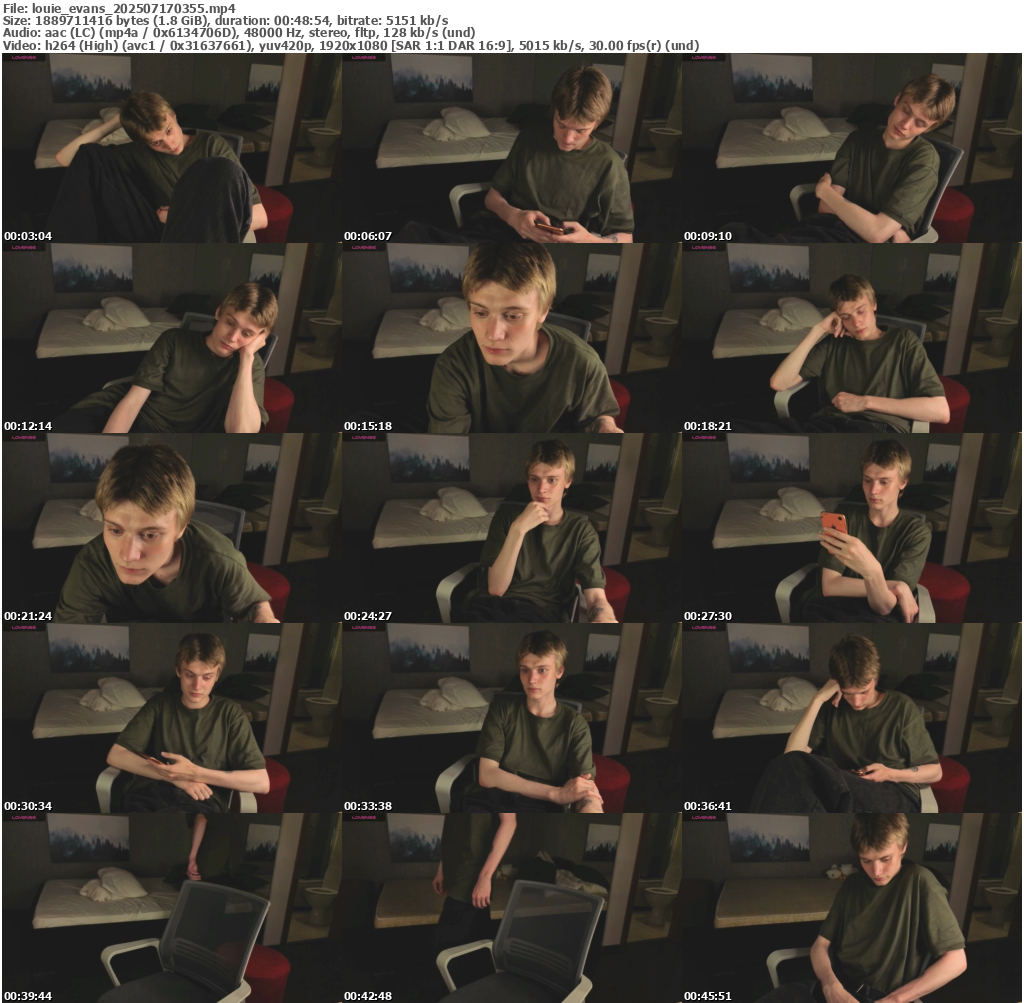Select the Video line showing h264 (High)

point(351,45)
